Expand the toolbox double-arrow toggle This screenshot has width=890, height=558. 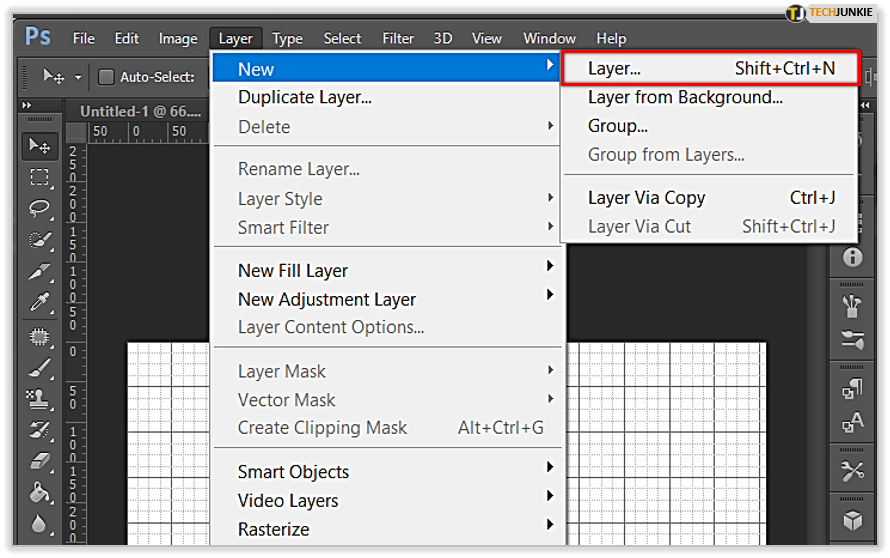click(x=27, y=105)
